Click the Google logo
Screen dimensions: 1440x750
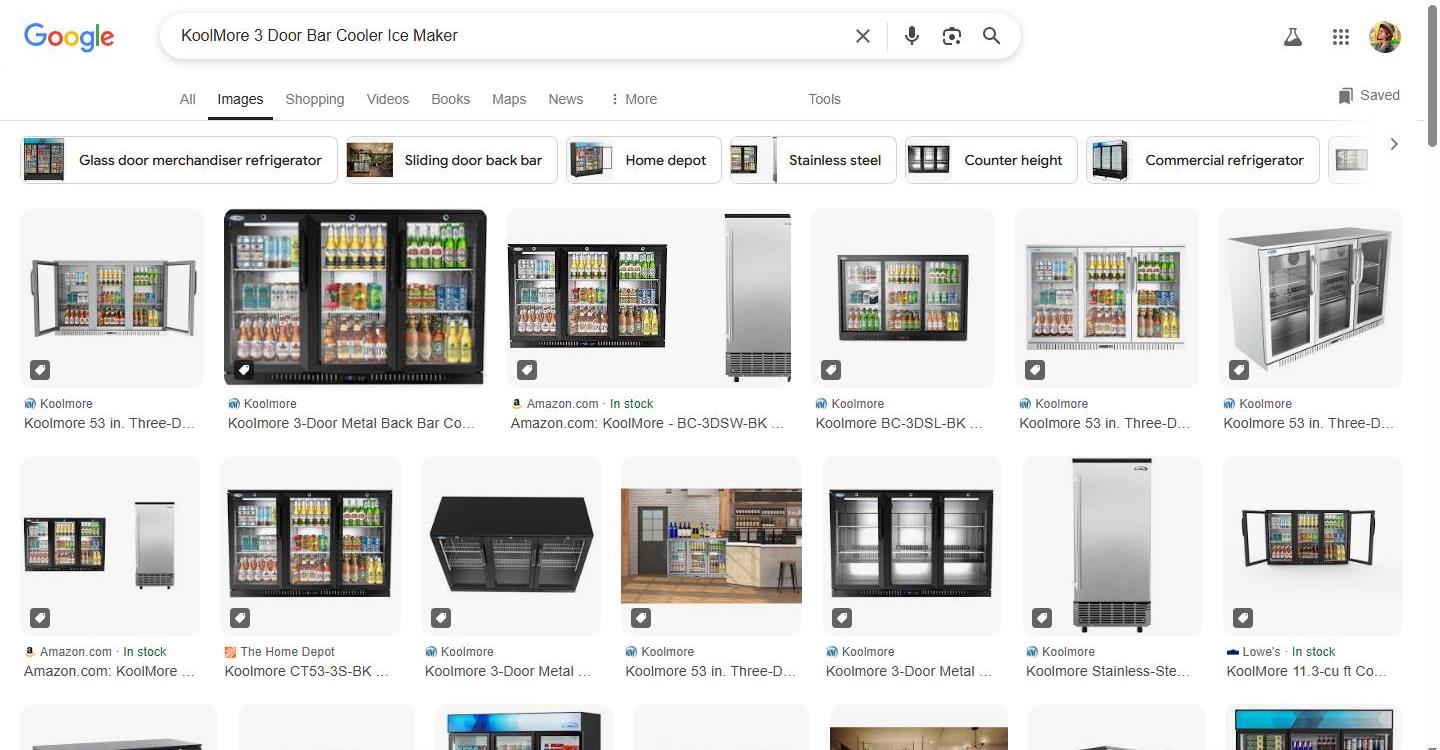pyautogui.click(x=69, y=37)
